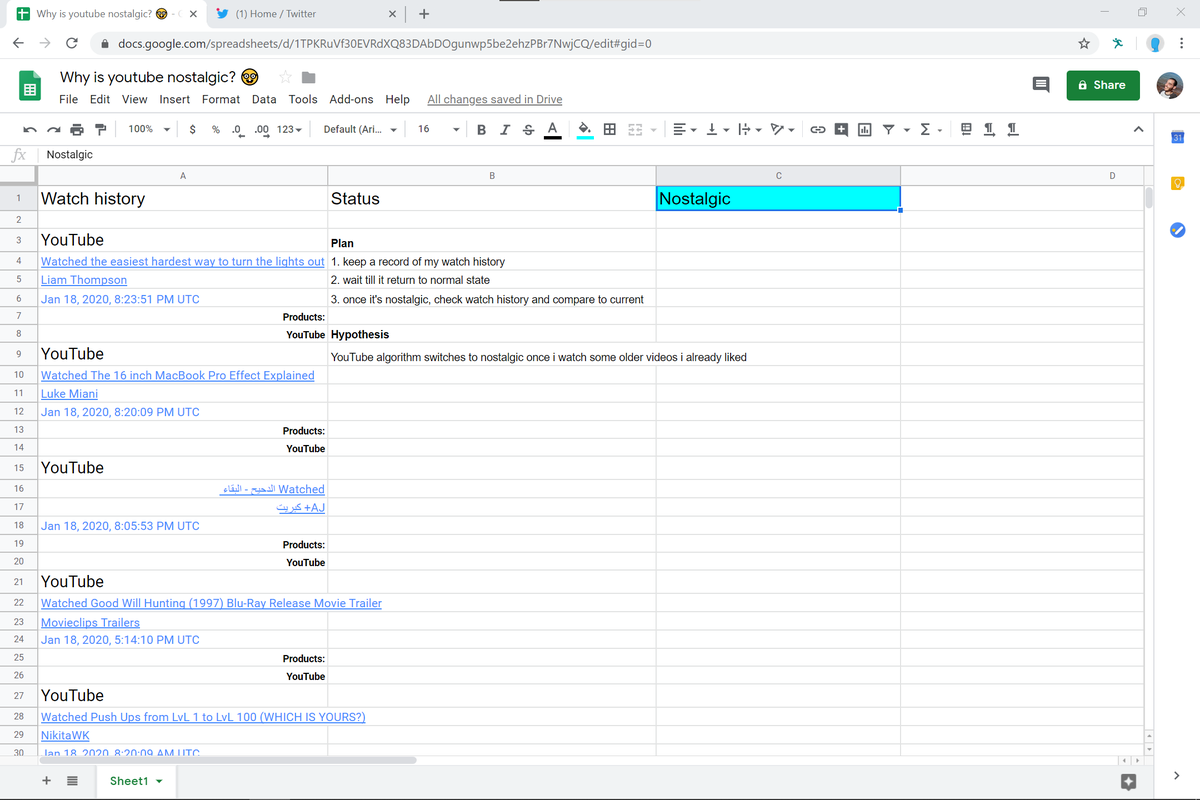Open Movieclips Trailers link

90,623
